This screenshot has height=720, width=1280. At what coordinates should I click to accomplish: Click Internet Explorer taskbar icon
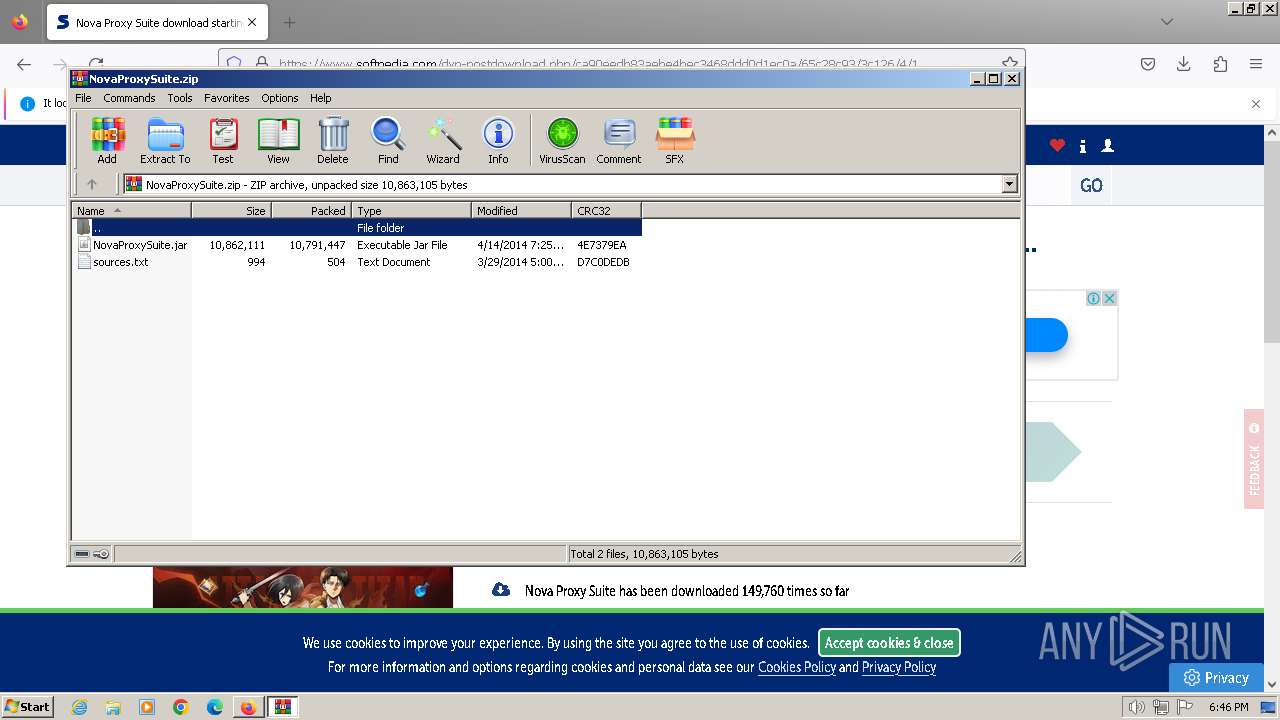80,707
